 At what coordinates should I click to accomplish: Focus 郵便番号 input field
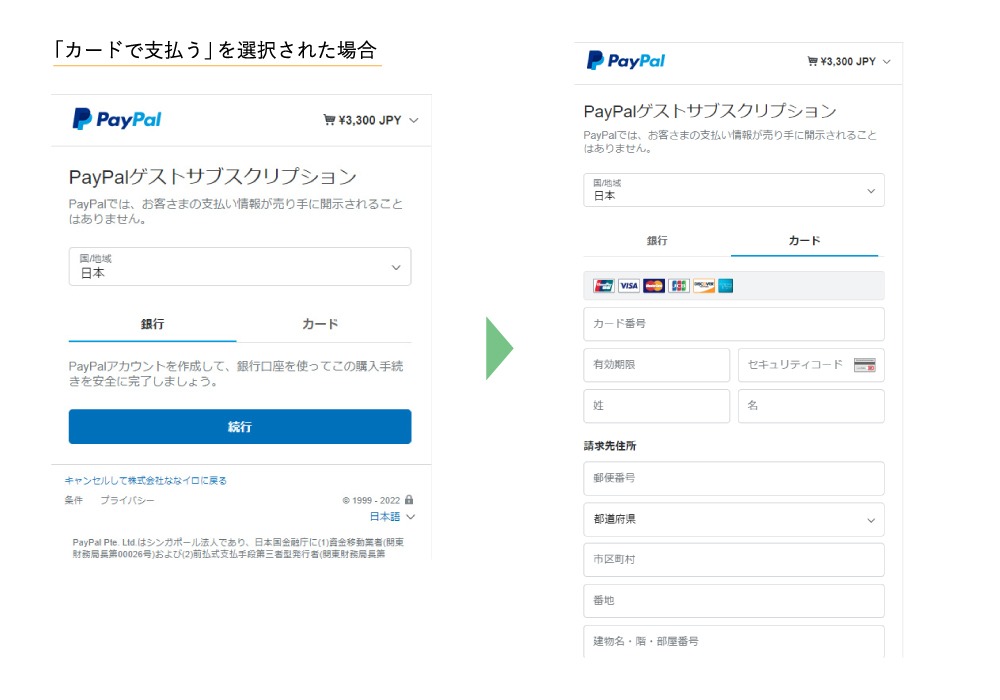[x=733, y=478]
